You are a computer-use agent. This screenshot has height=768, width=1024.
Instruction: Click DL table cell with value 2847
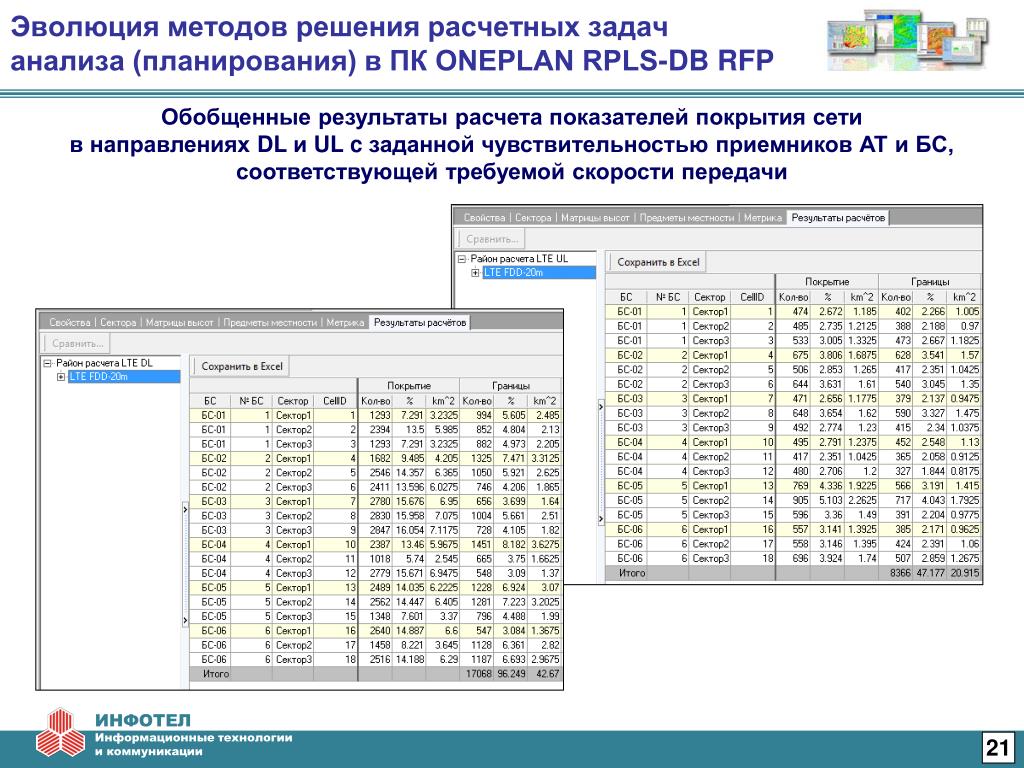(376, 530)
